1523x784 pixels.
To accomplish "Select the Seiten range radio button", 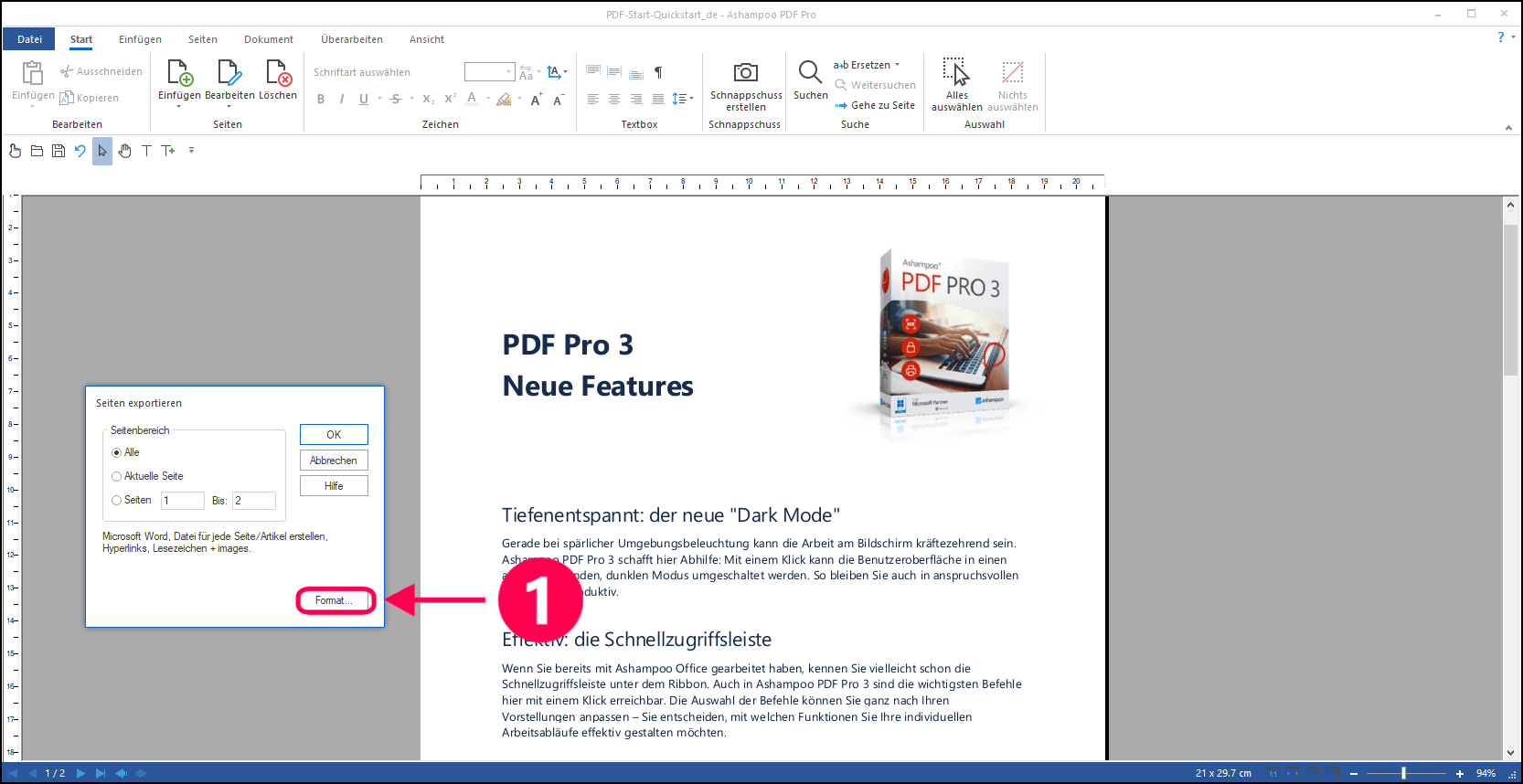I will [x=116, y=501].
